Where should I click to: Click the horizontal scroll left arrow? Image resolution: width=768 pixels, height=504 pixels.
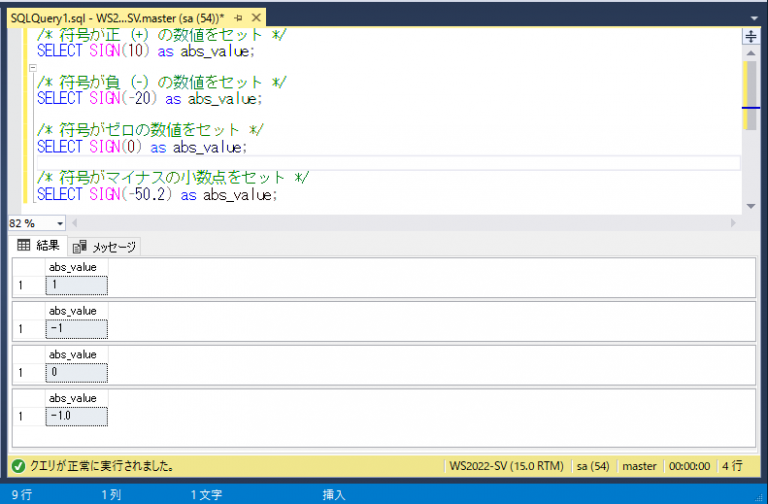(x=74, y=223)
